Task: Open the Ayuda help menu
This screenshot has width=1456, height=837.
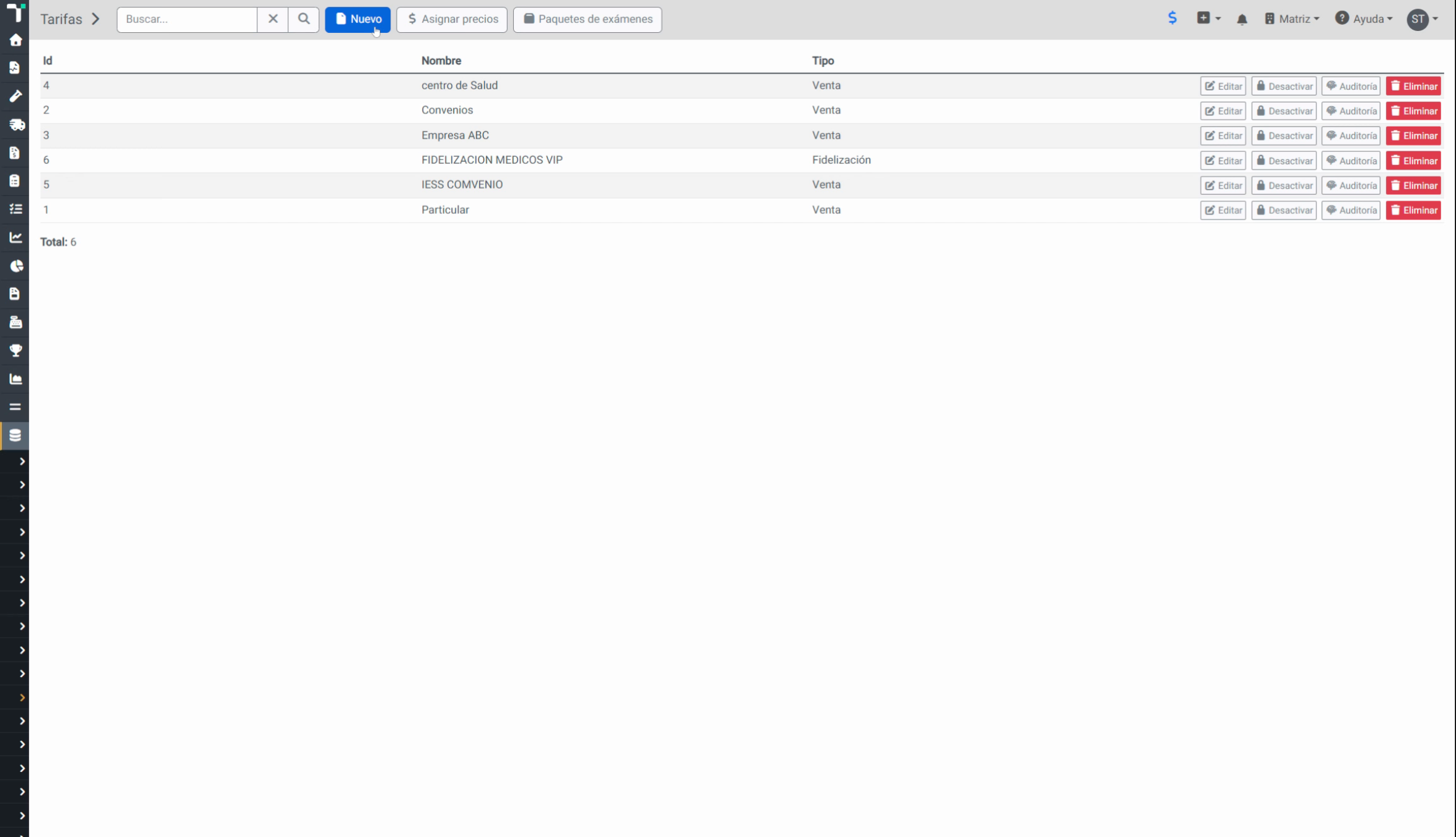Action: click(x=1364, y=19)
